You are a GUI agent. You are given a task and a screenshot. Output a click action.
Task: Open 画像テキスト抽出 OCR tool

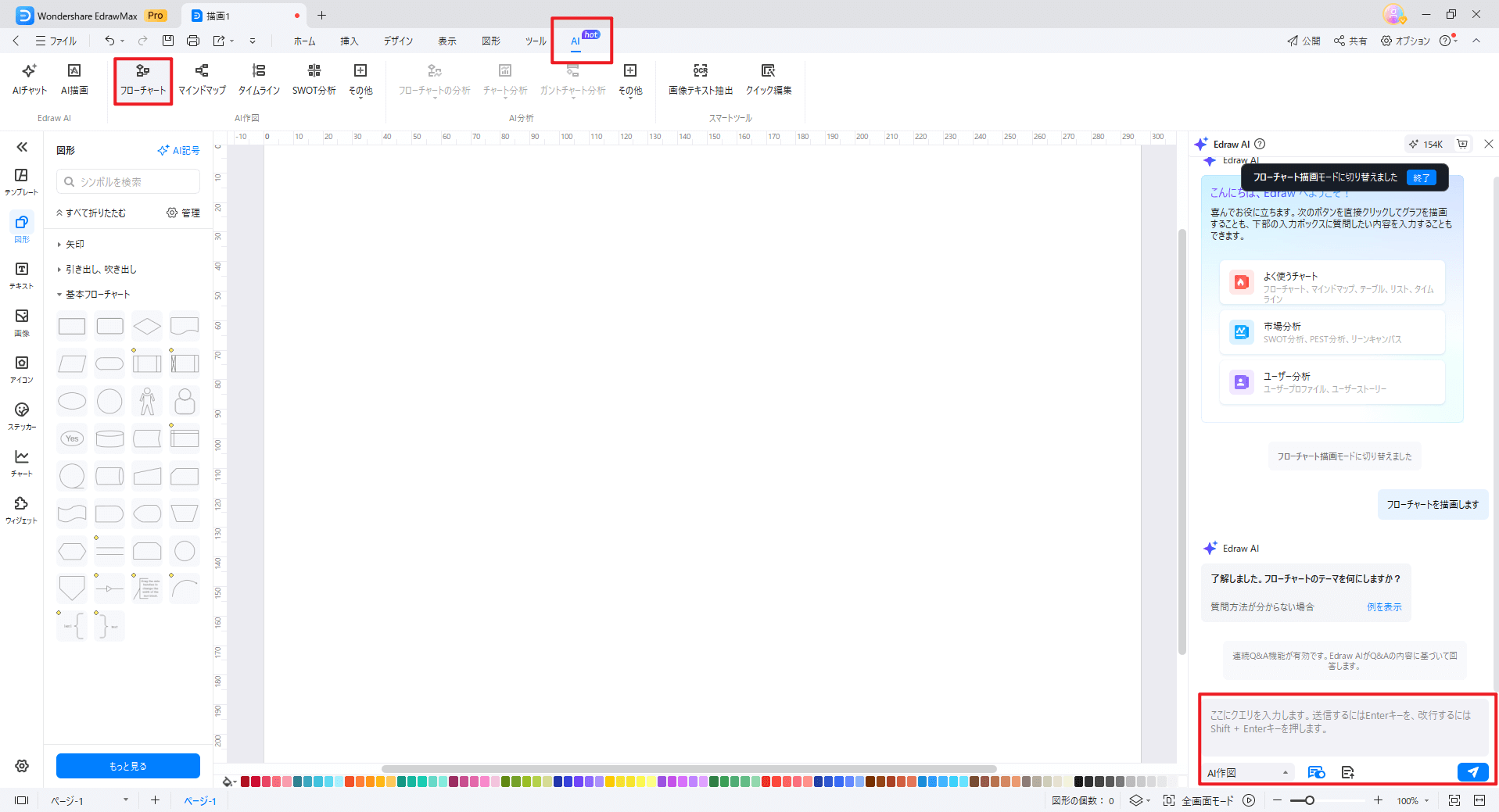[701, 80]
